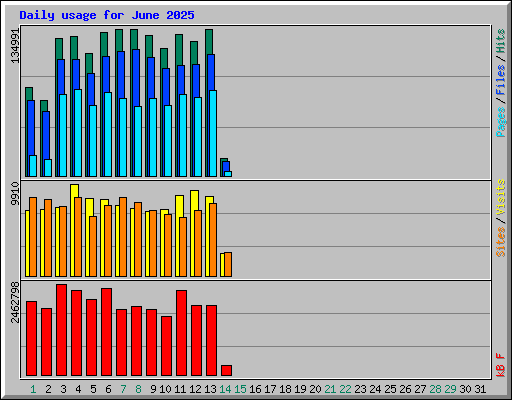512x400 pixels.
Task: Click day 12 on the x-axis
Action: [x=195, y=389]
